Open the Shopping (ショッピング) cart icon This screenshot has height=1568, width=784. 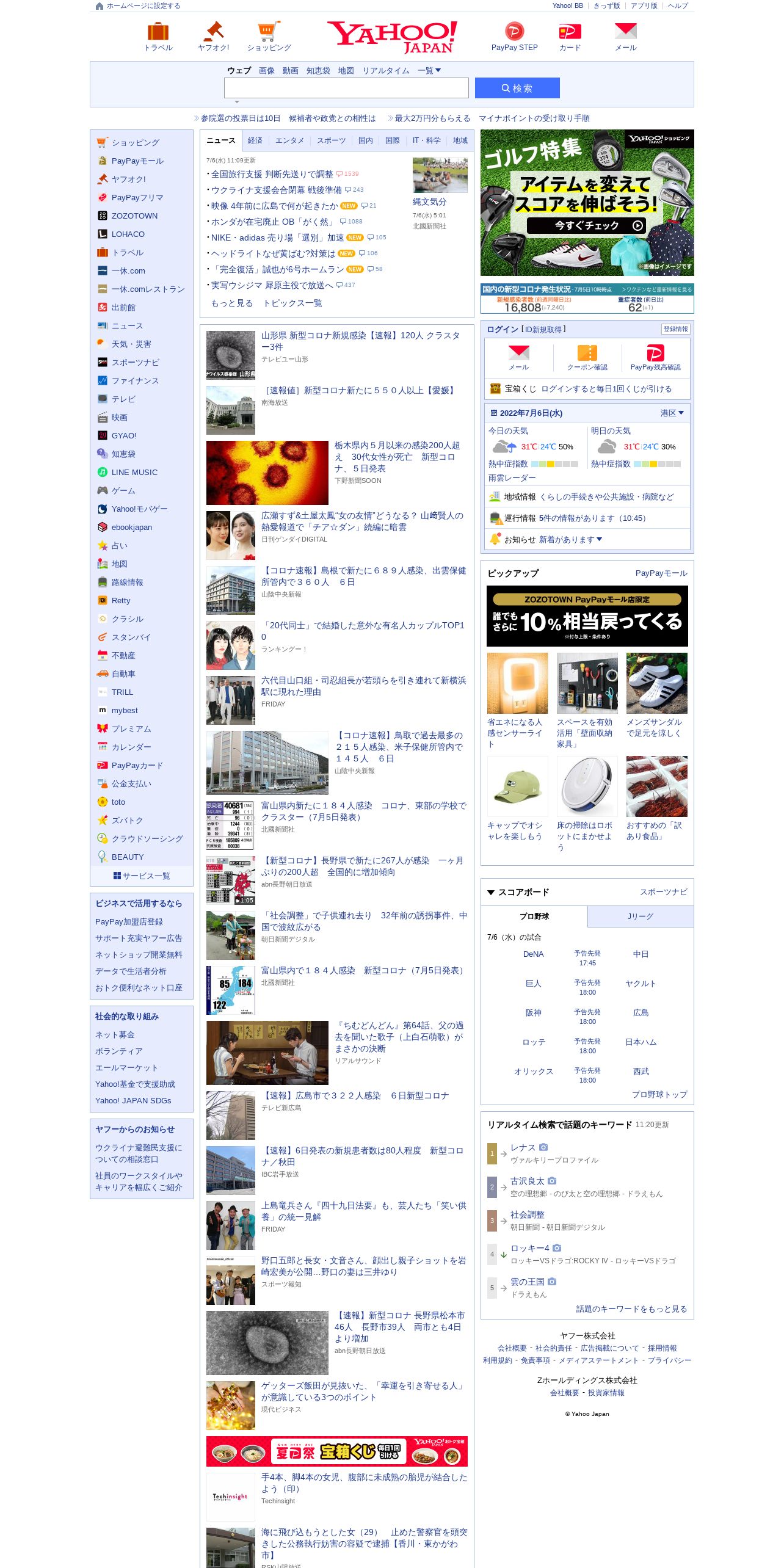pos(269,31)
